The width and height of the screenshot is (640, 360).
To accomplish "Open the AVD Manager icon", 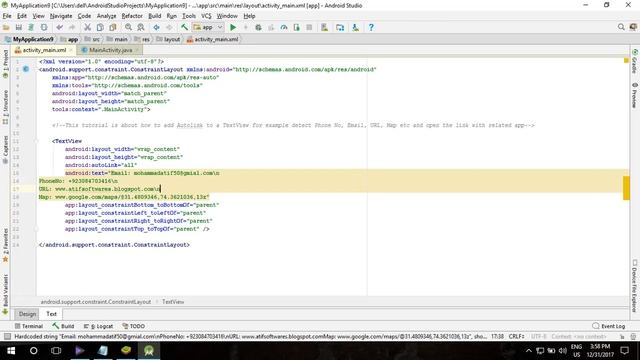I will (324, 27).
